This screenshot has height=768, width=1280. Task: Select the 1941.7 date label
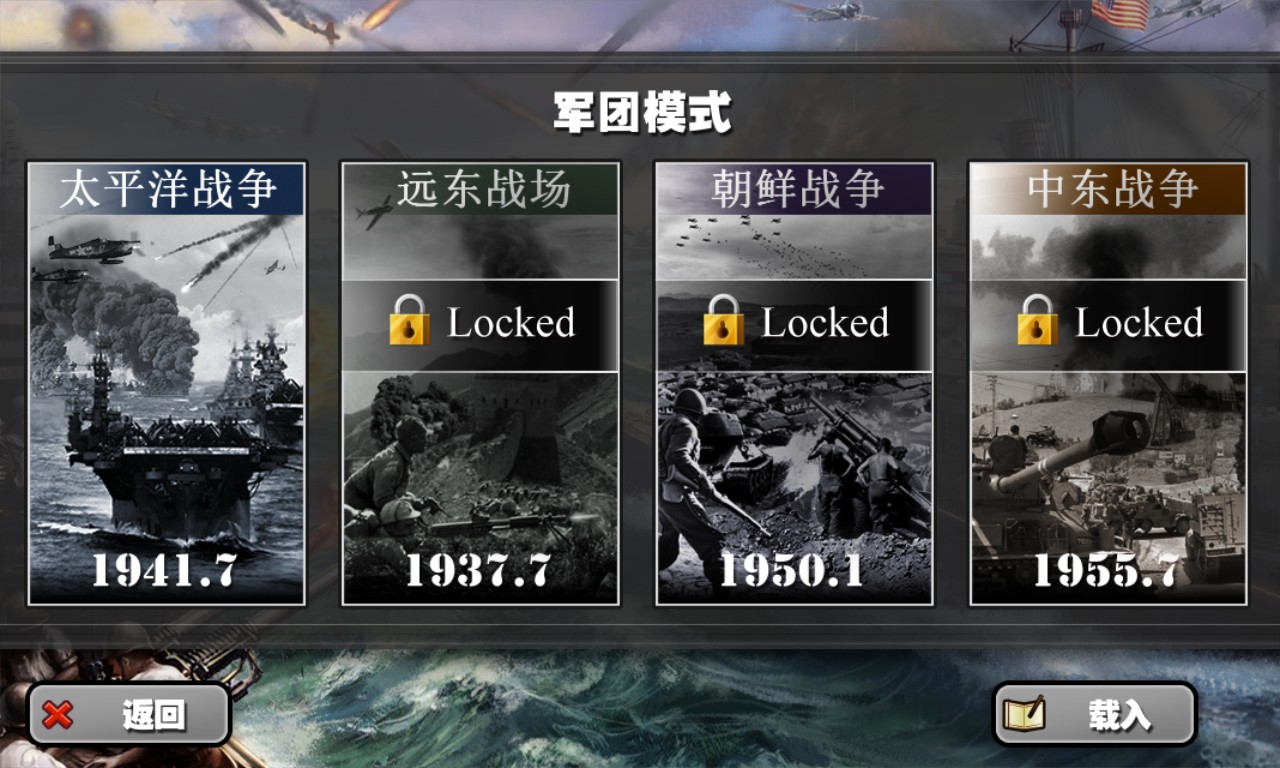(x=165, y=570)
